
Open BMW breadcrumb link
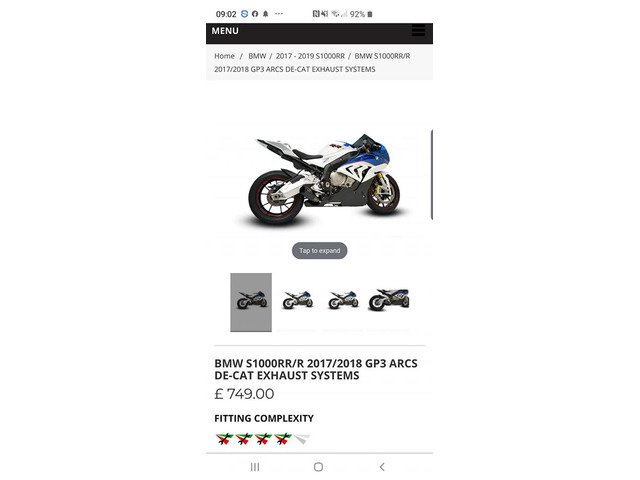257,56
